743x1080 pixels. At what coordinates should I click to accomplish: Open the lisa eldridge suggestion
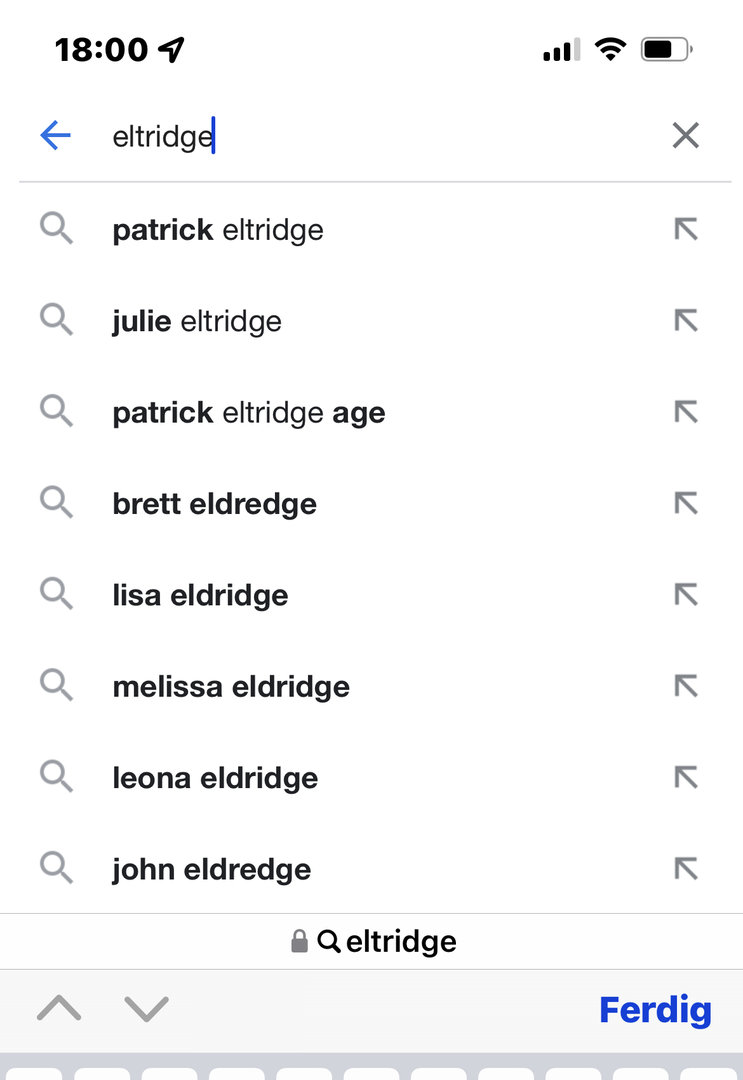pyautogui.click(x=201, y=596)
